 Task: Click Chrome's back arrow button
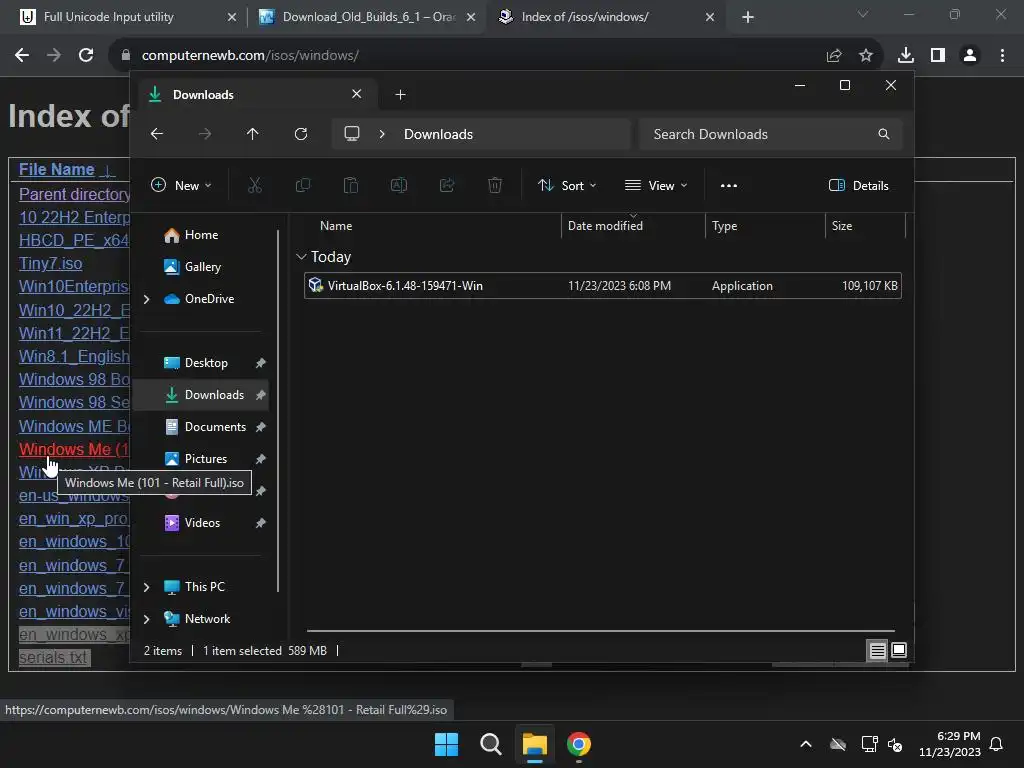point(22,56)
